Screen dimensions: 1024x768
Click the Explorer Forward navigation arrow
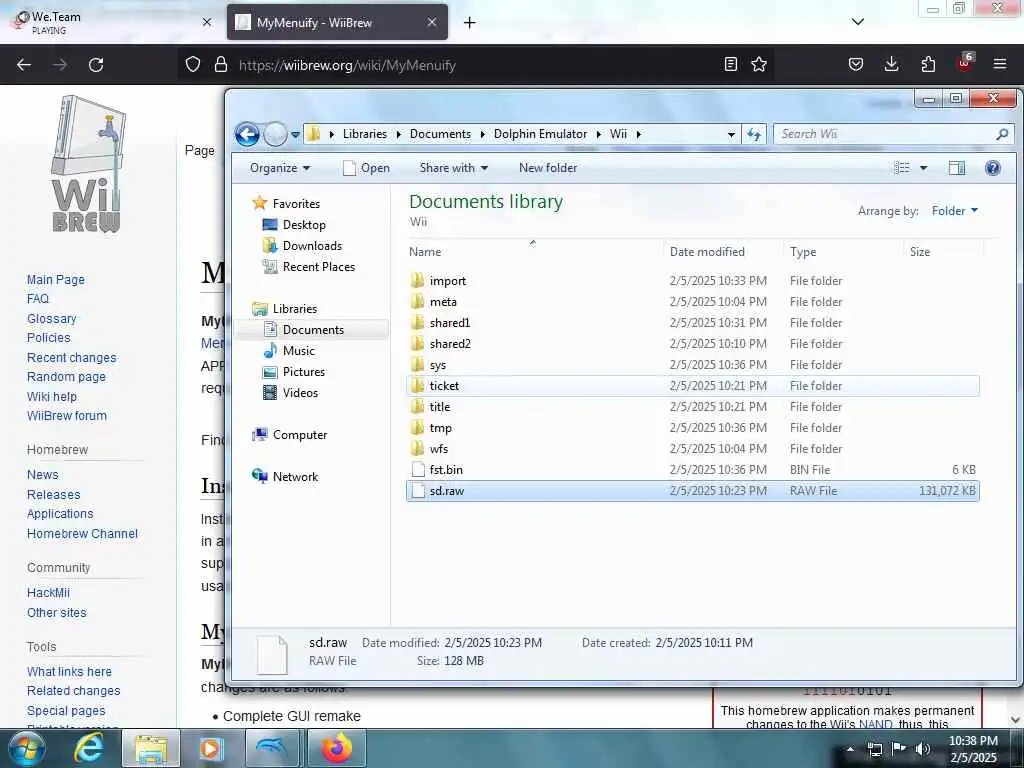point(276,135)
